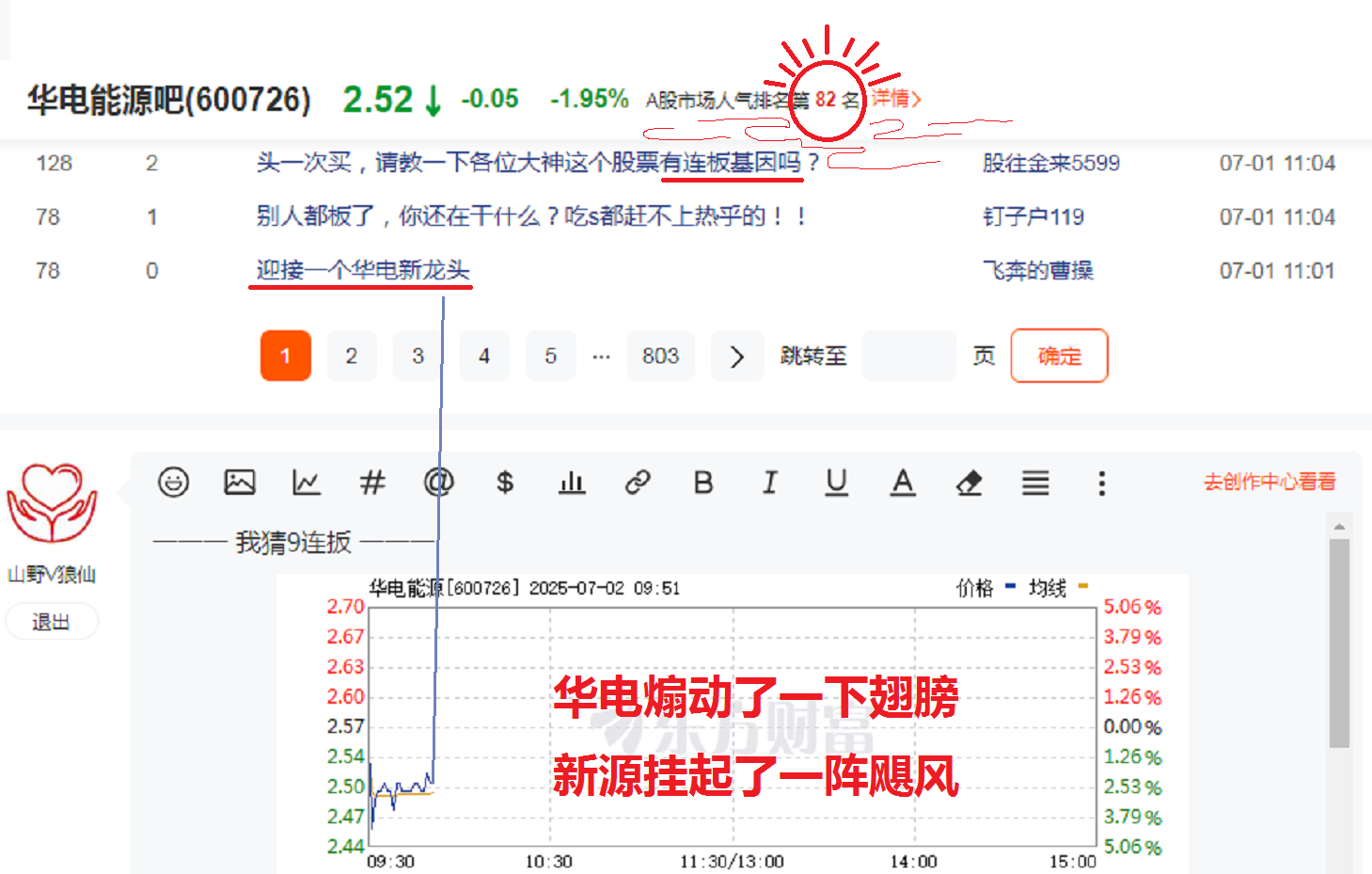The image size is (1372, 874).
Task: Click the embedded stock chart image
Action: pos(733,723)
